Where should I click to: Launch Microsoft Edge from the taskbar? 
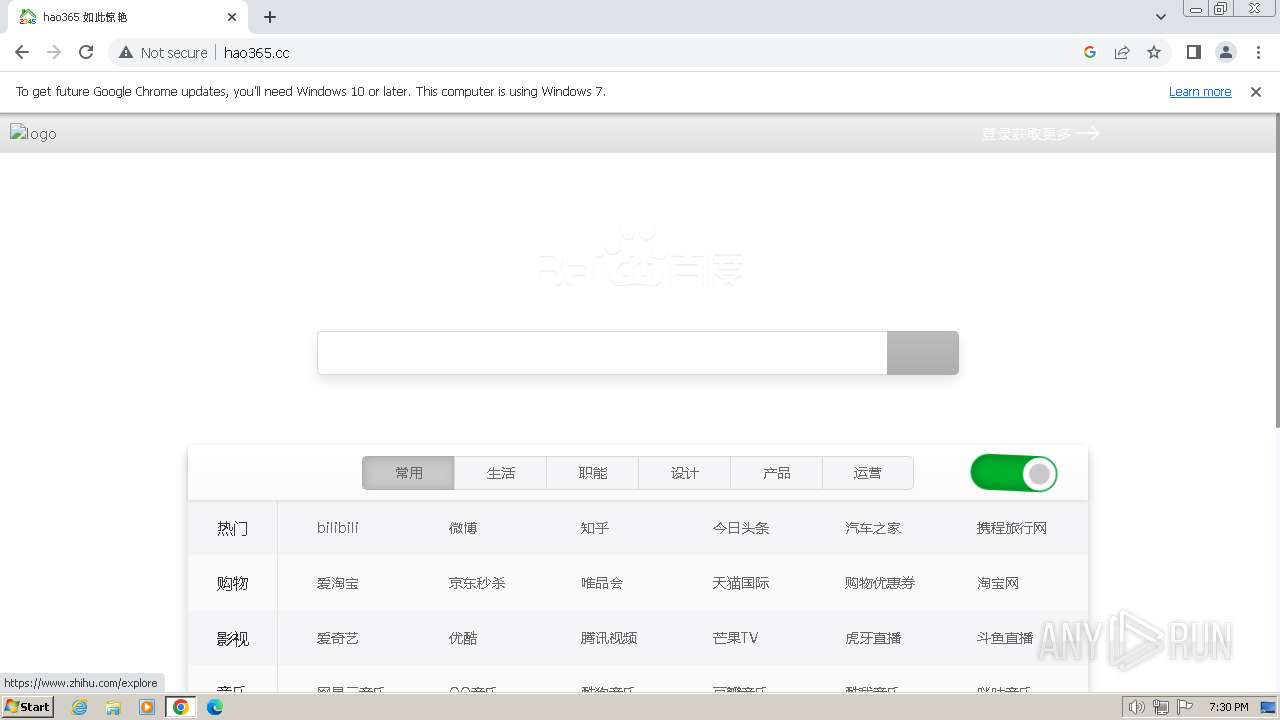pyautogui.click(x=215, y=707)
